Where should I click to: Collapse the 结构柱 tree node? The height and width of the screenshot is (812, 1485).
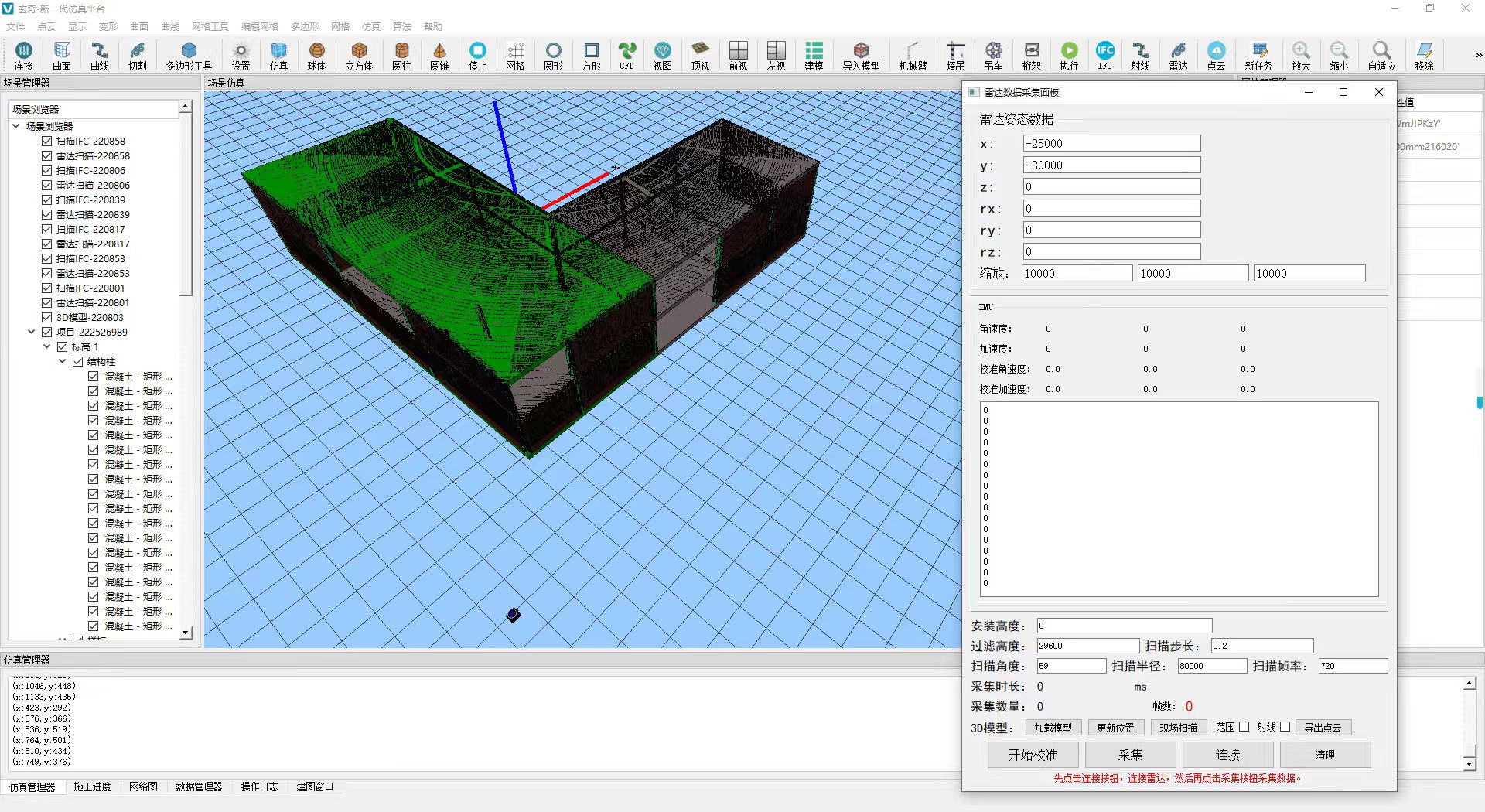click(x=63, y=362)
